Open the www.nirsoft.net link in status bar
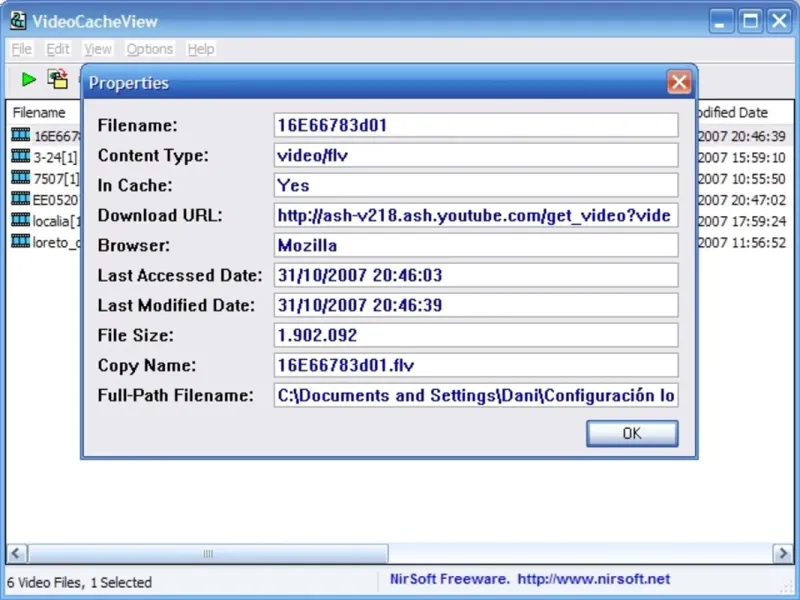This screenshot has width=800, height=600. [x=593, y=579]
